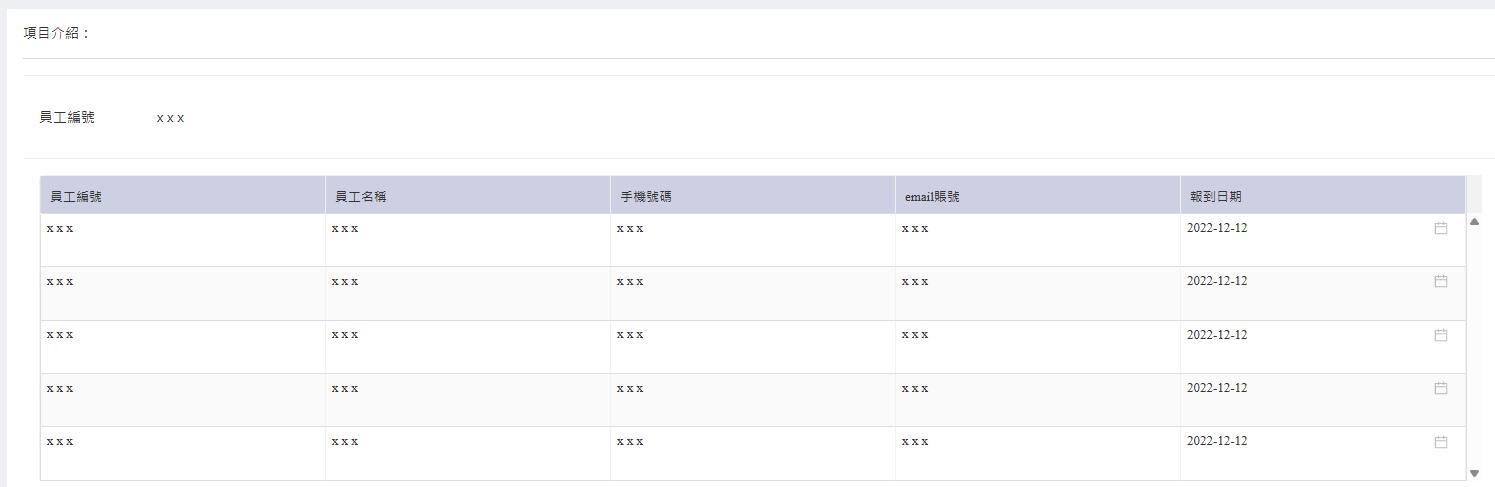This screenshot has width=1495, height=487.
Task: Click the 手機號碼 column header
Action: point(753,196)
